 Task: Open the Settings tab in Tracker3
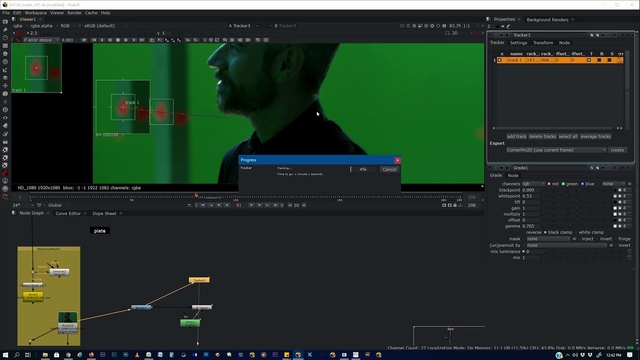pyautogui.click(x=518, y=43)
